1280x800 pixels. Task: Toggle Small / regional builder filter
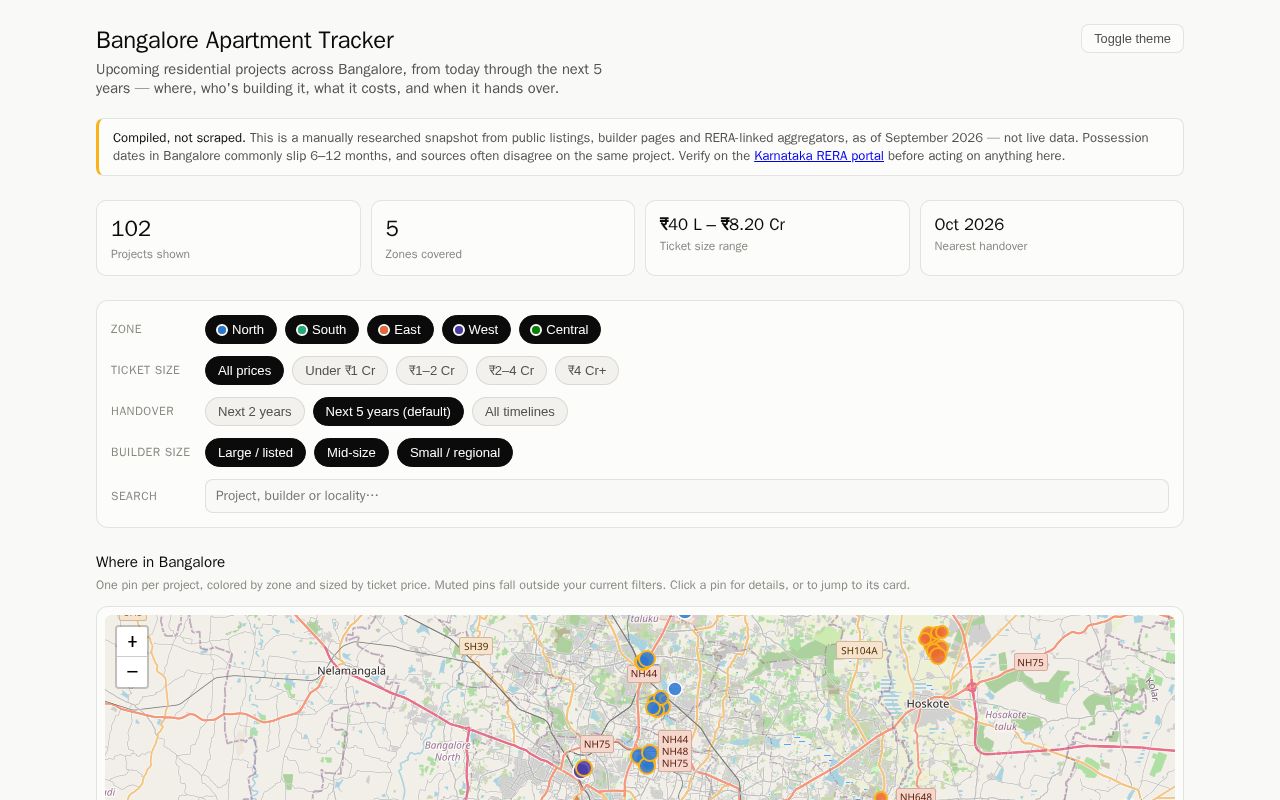pos(455,452)
